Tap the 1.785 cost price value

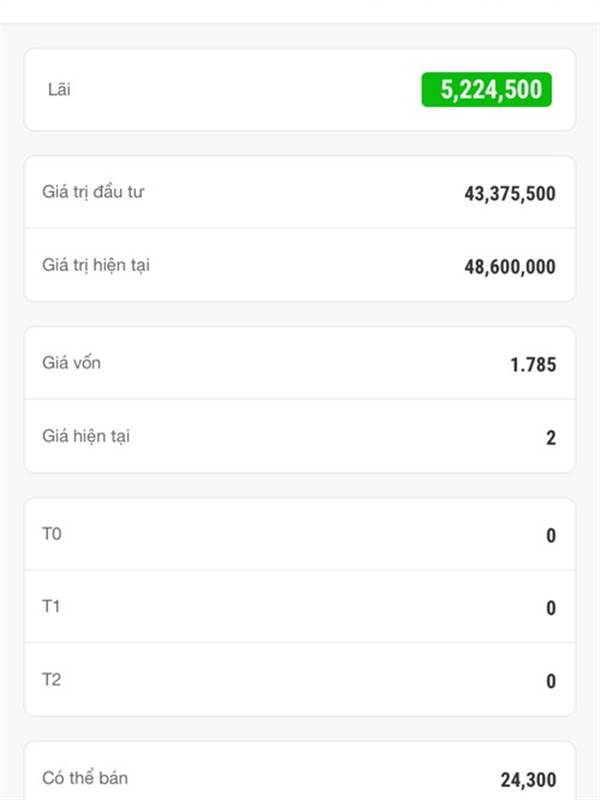[533, 365]
